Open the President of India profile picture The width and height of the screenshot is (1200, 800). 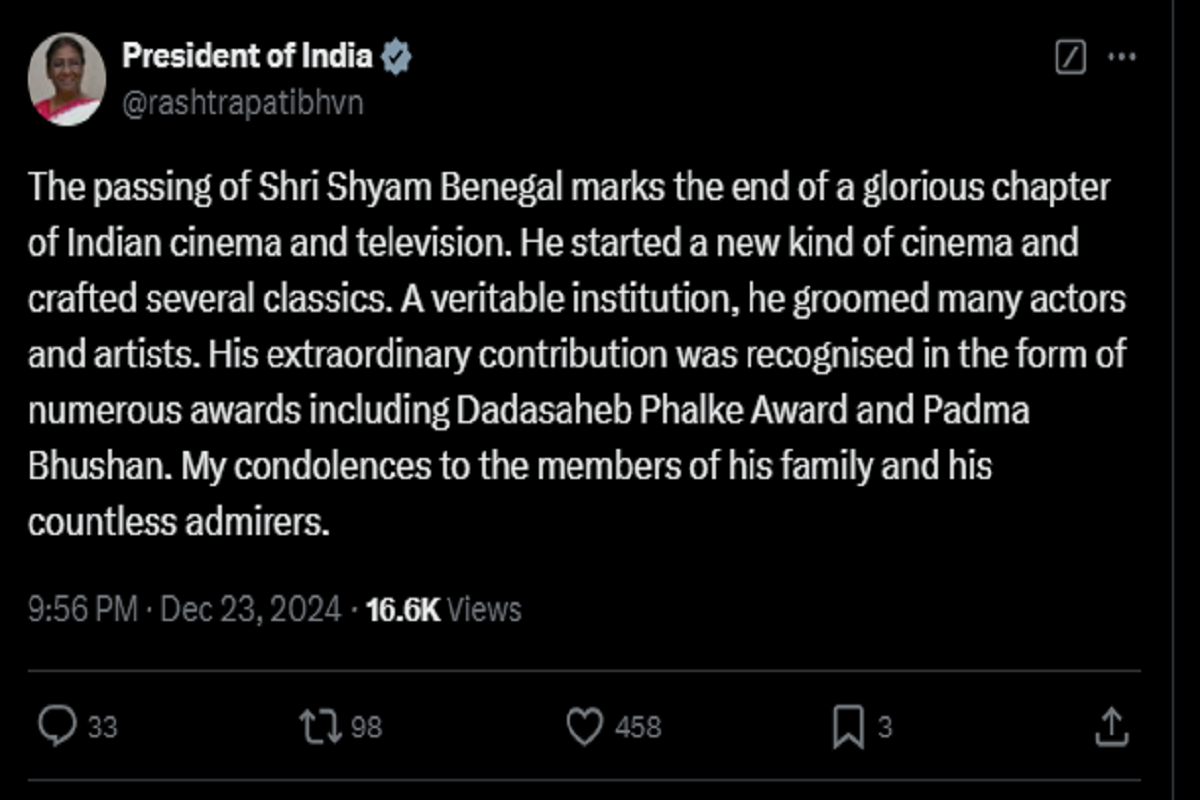(67, 79)
